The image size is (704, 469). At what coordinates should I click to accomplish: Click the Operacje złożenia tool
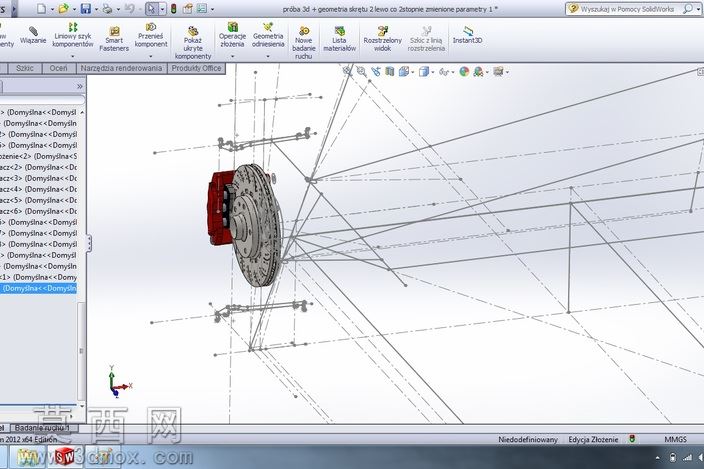[232, 35]
